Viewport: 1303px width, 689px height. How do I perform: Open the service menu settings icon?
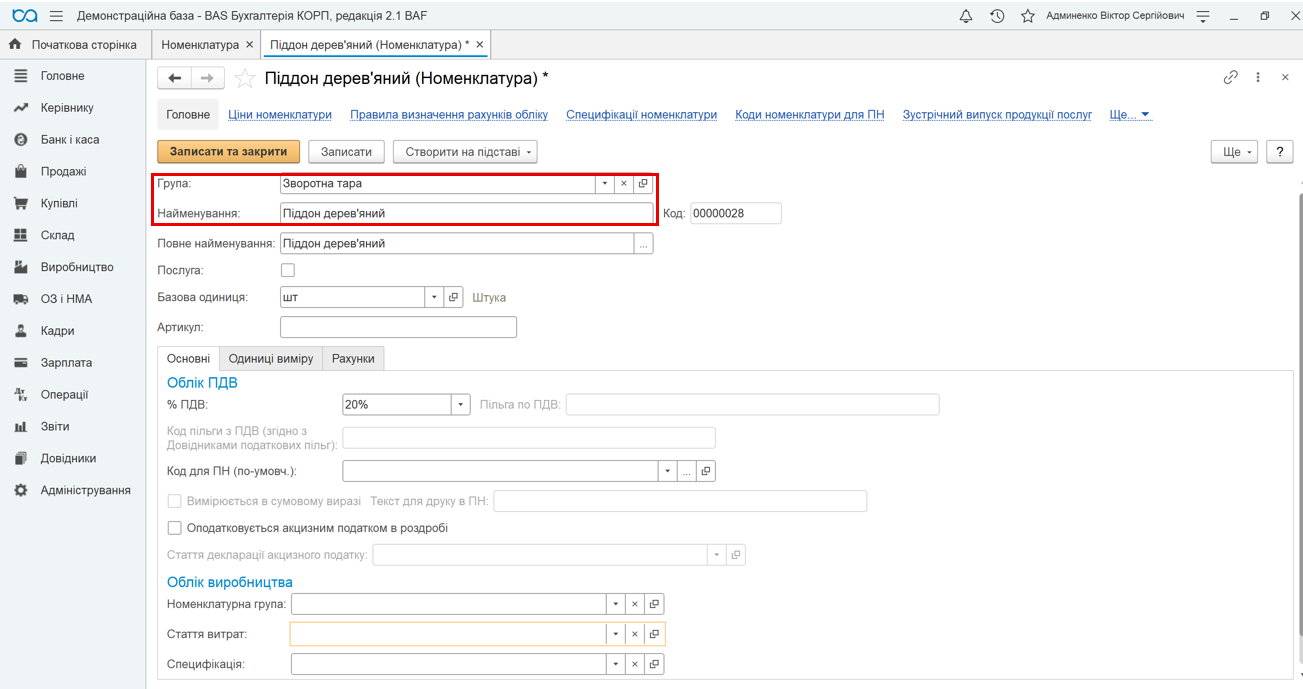point(1203,16)
